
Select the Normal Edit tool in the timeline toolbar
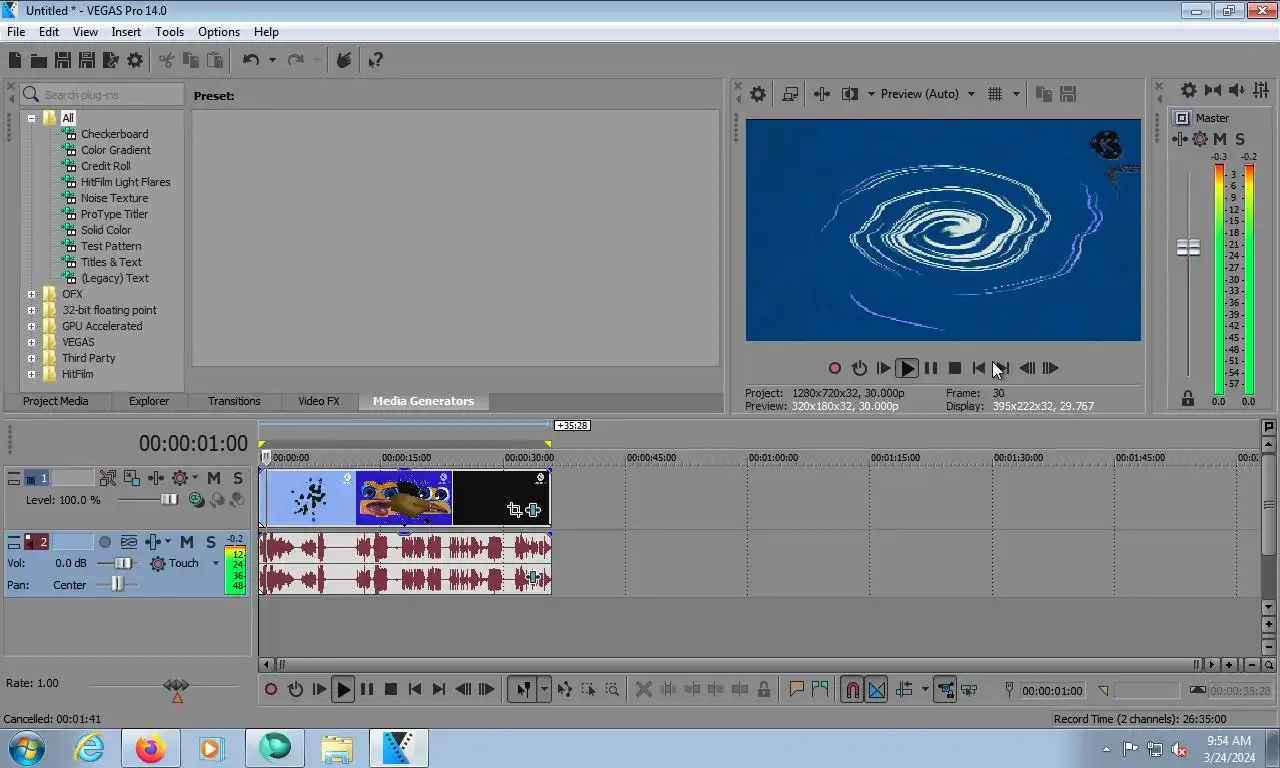[x=523, y=689]
